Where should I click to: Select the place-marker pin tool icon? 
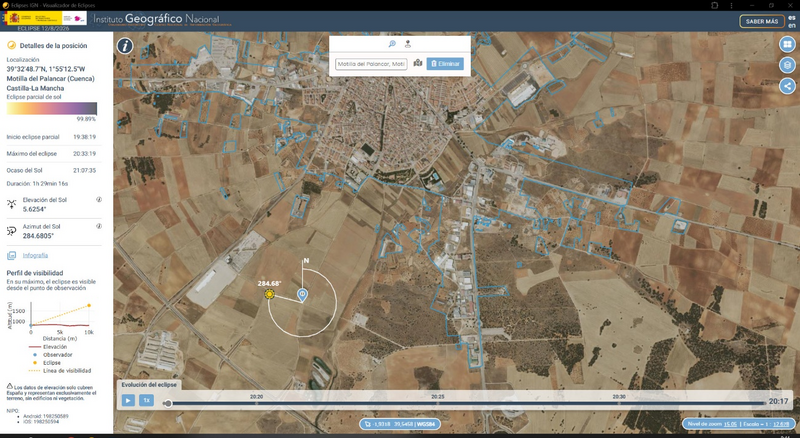coord(408,44)
